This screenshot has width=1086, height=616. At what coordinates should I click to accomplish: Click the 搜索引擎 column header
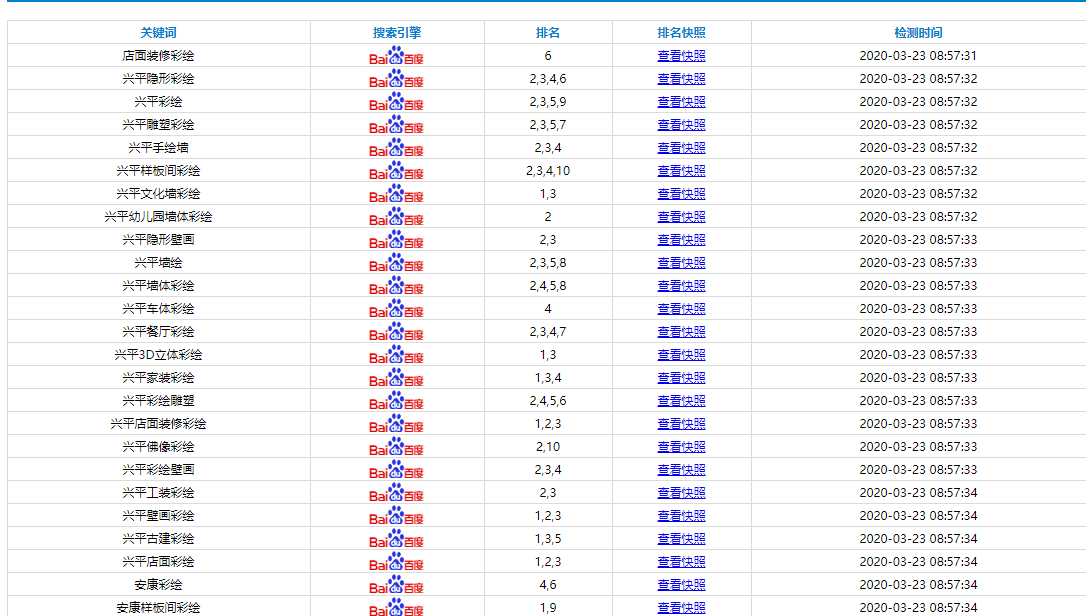[397, 33]
